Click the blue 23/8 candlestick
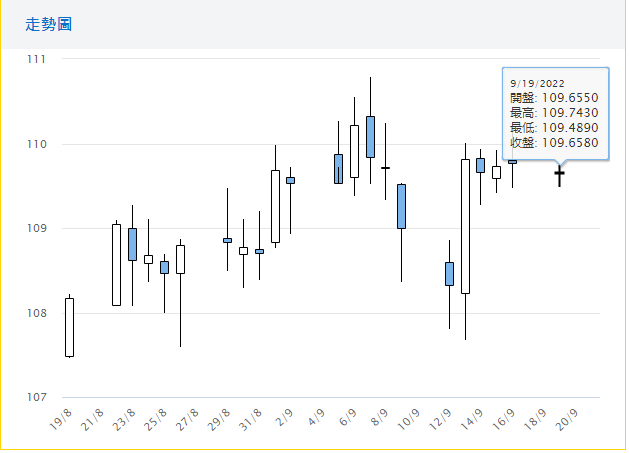The image size is (629, 453). [x=132, y=244]
